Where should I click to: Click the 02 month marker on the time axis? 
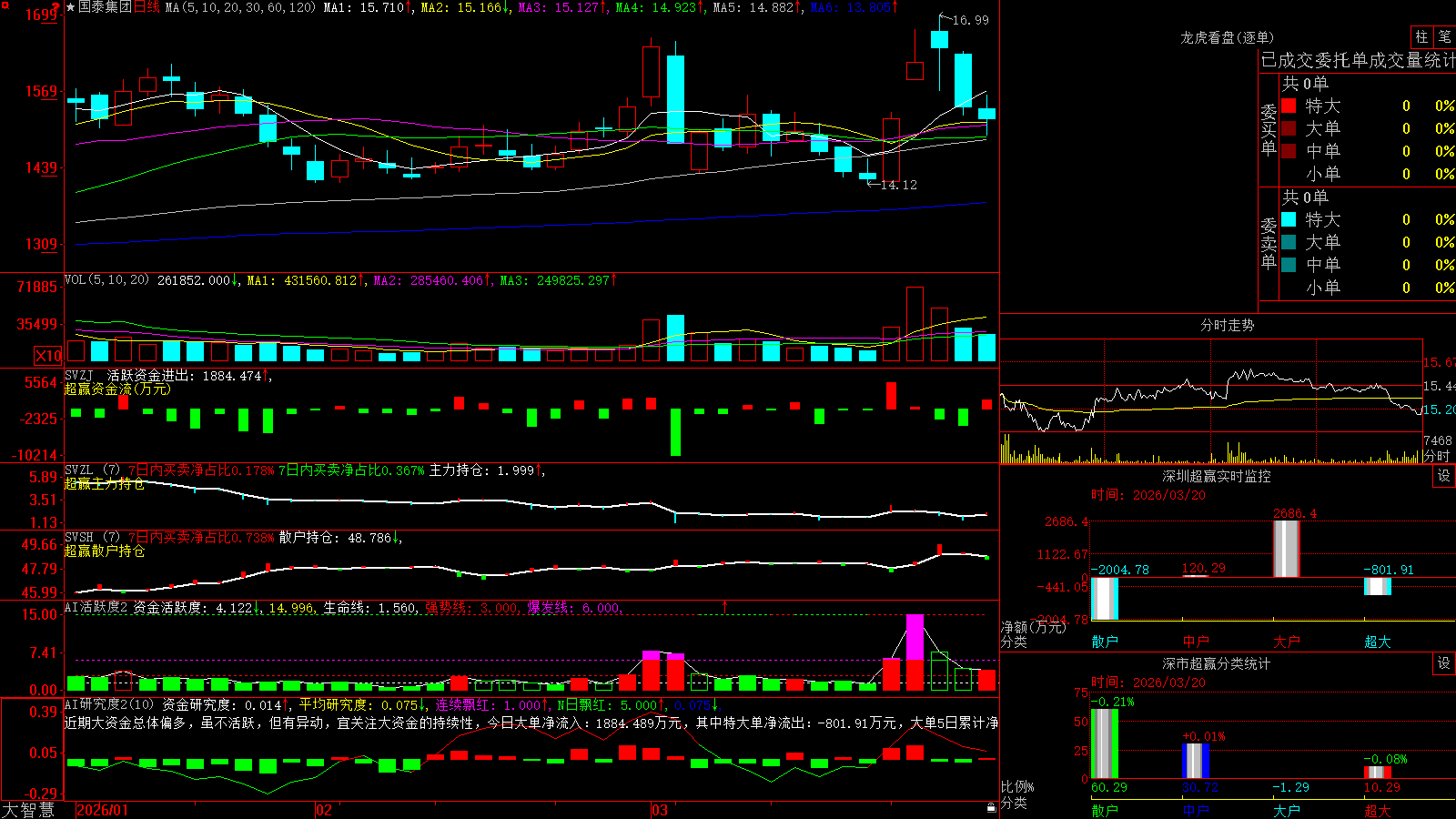(x=323, y=810)
